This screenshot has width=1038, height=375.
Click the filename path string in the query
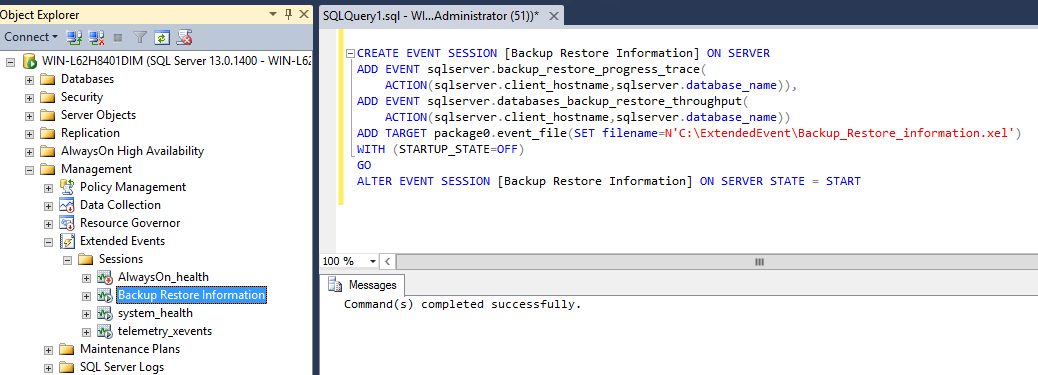point(840,133)
